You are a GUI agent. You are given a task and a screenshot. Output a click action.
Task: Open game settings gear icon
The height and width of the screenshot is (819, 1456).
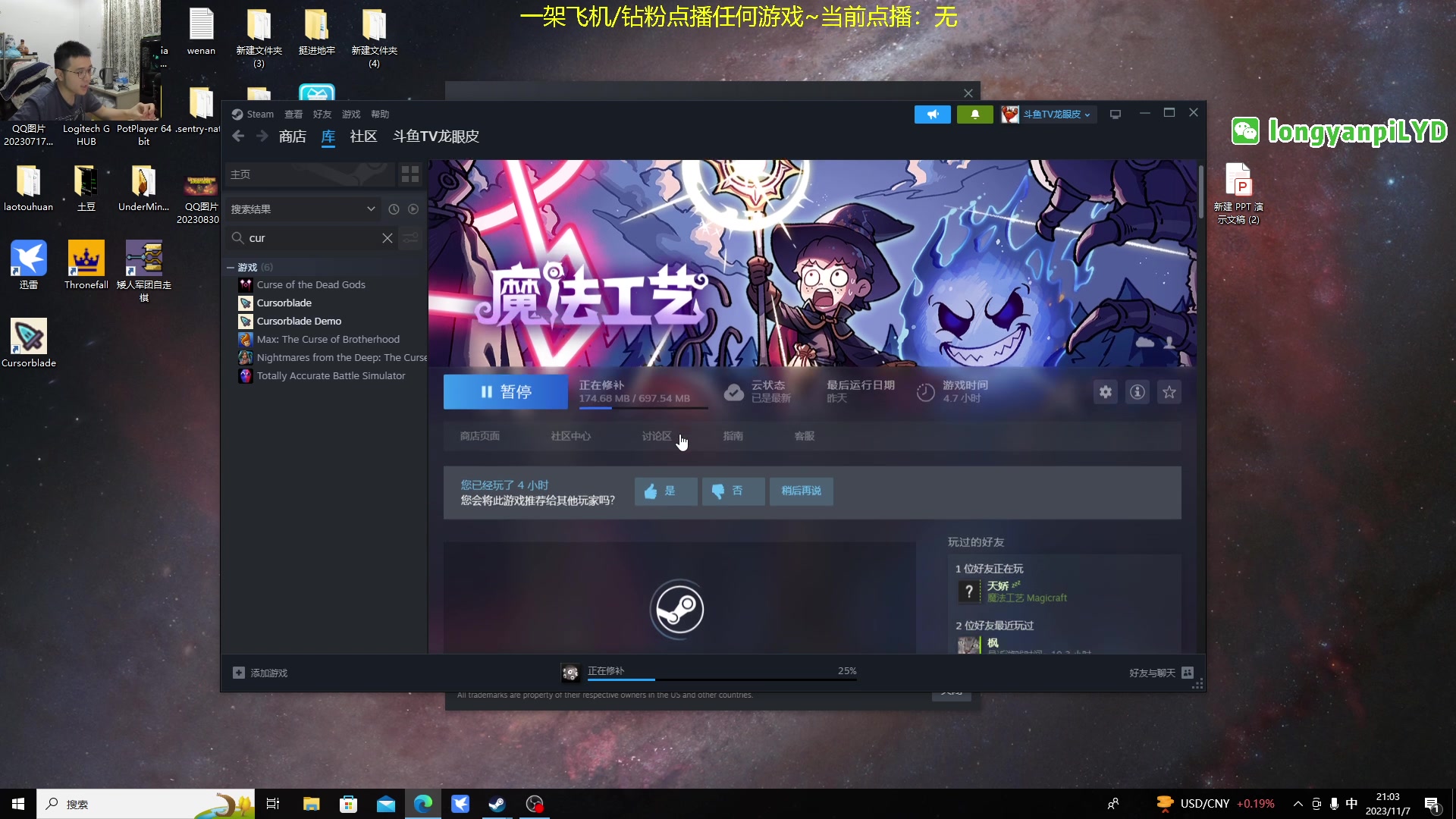point(1106,392)
